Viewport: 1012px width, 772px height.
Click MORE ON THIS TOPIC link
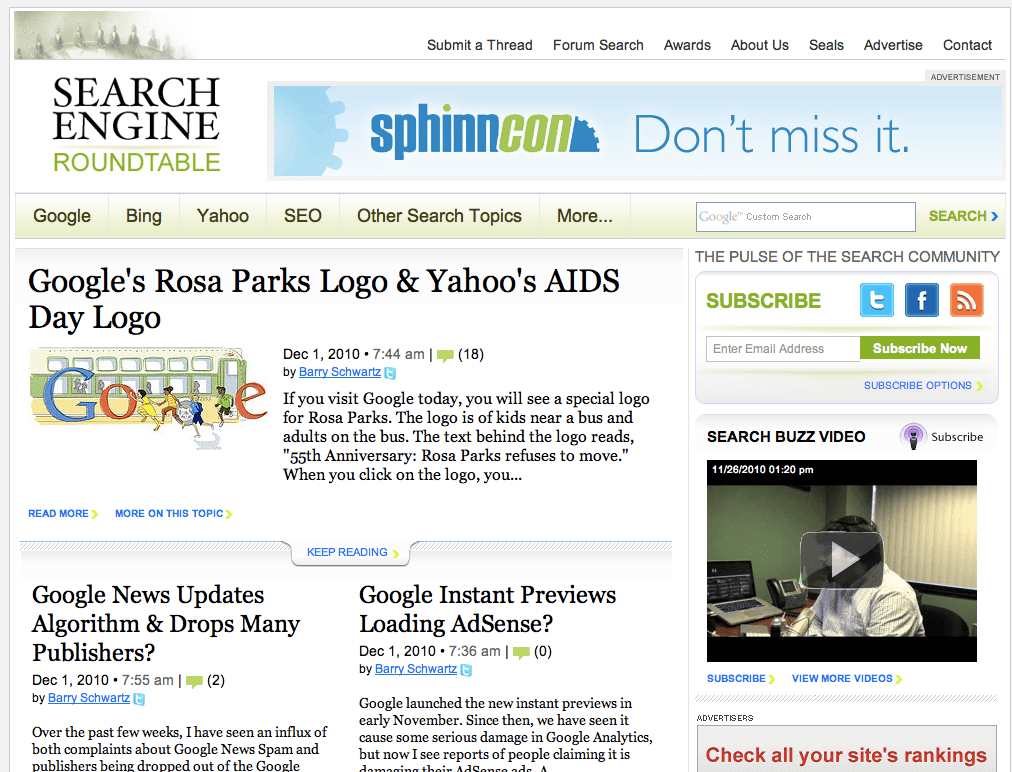(x=174, y=514)
